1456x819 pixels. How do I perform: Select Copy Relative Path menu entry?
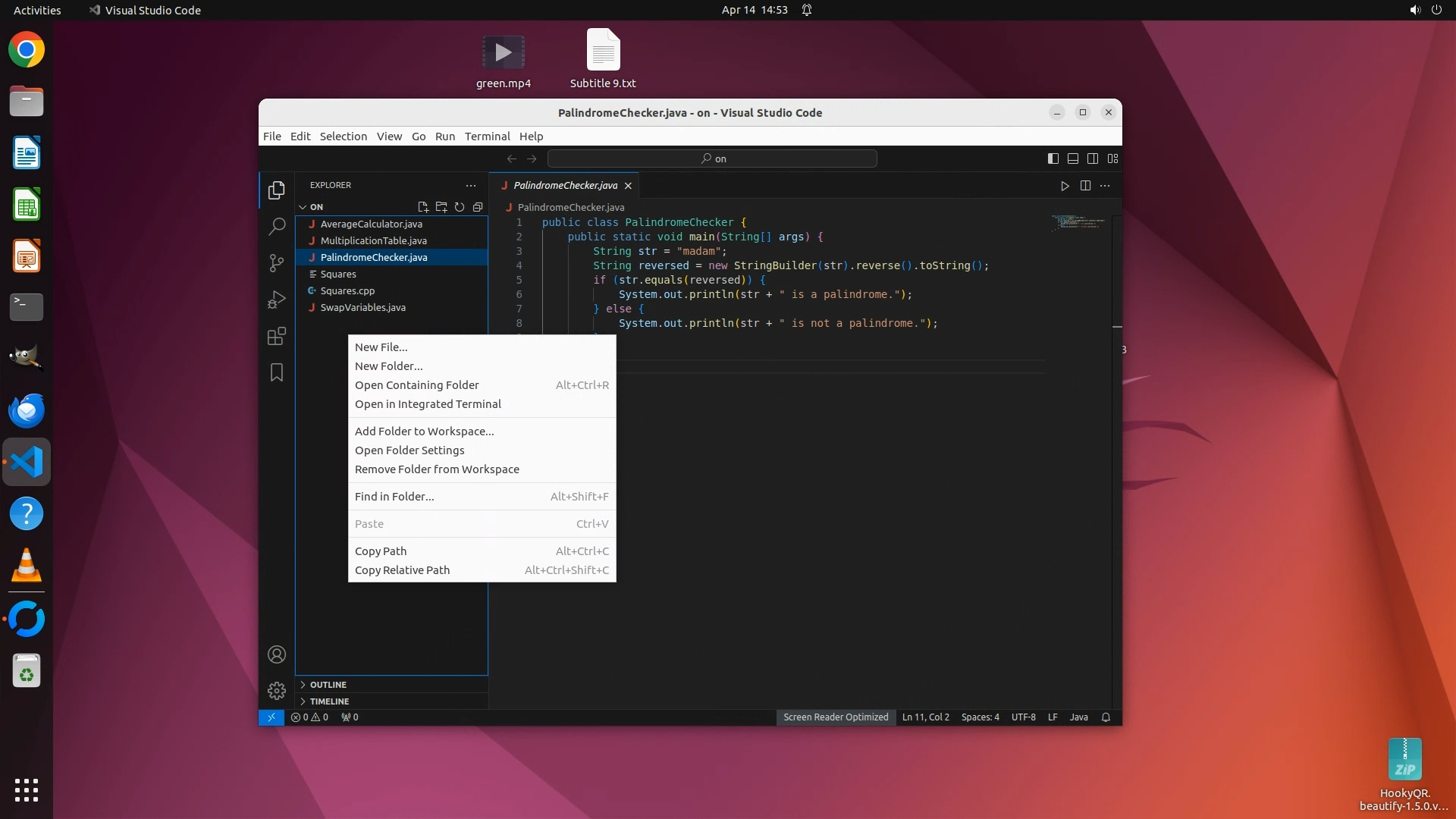click(x=402, y=570)
